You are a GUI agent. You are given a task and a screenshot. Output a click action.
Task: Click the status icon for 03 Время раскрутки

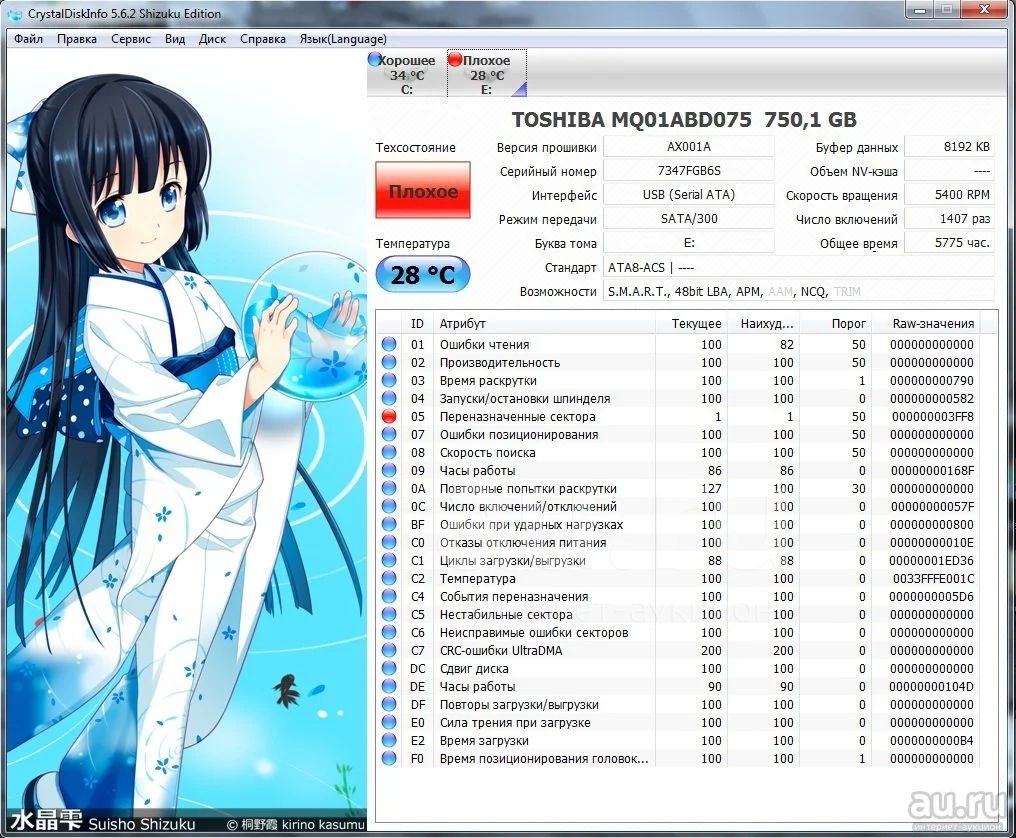click(389, 380)
